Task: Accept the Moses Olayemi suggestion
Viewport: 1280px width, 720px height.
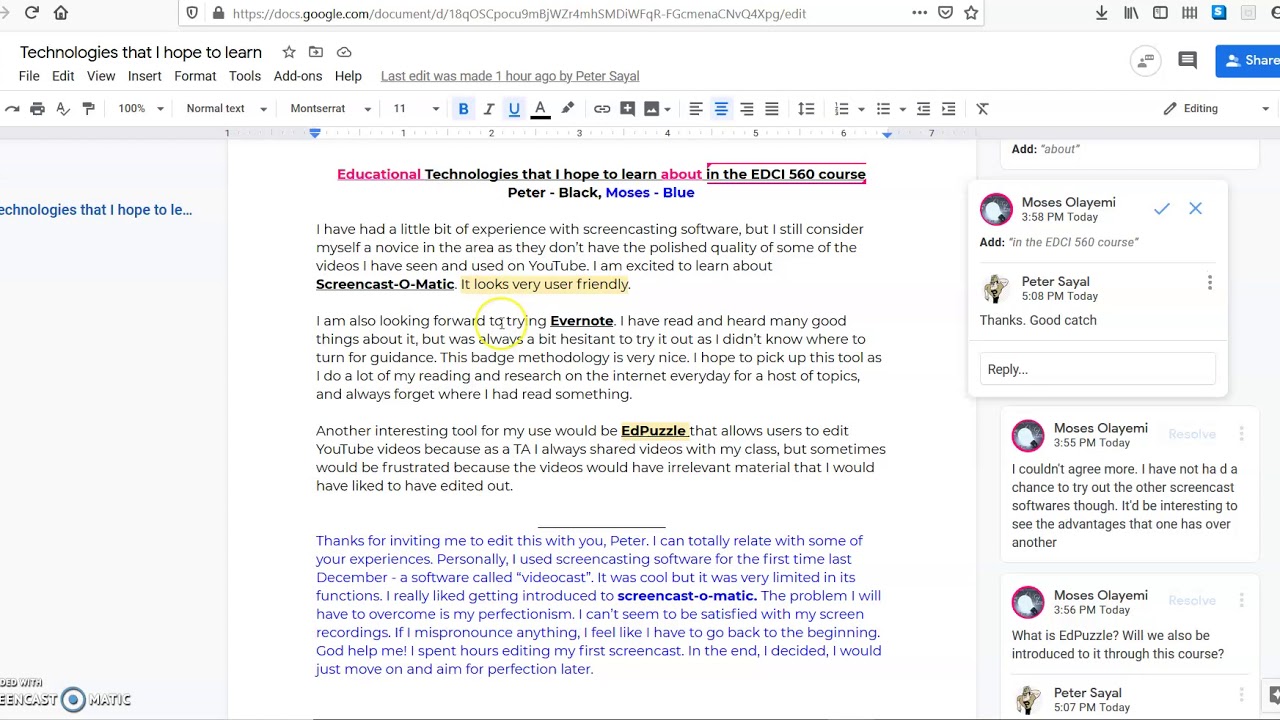Action: tap(1161, 209)
